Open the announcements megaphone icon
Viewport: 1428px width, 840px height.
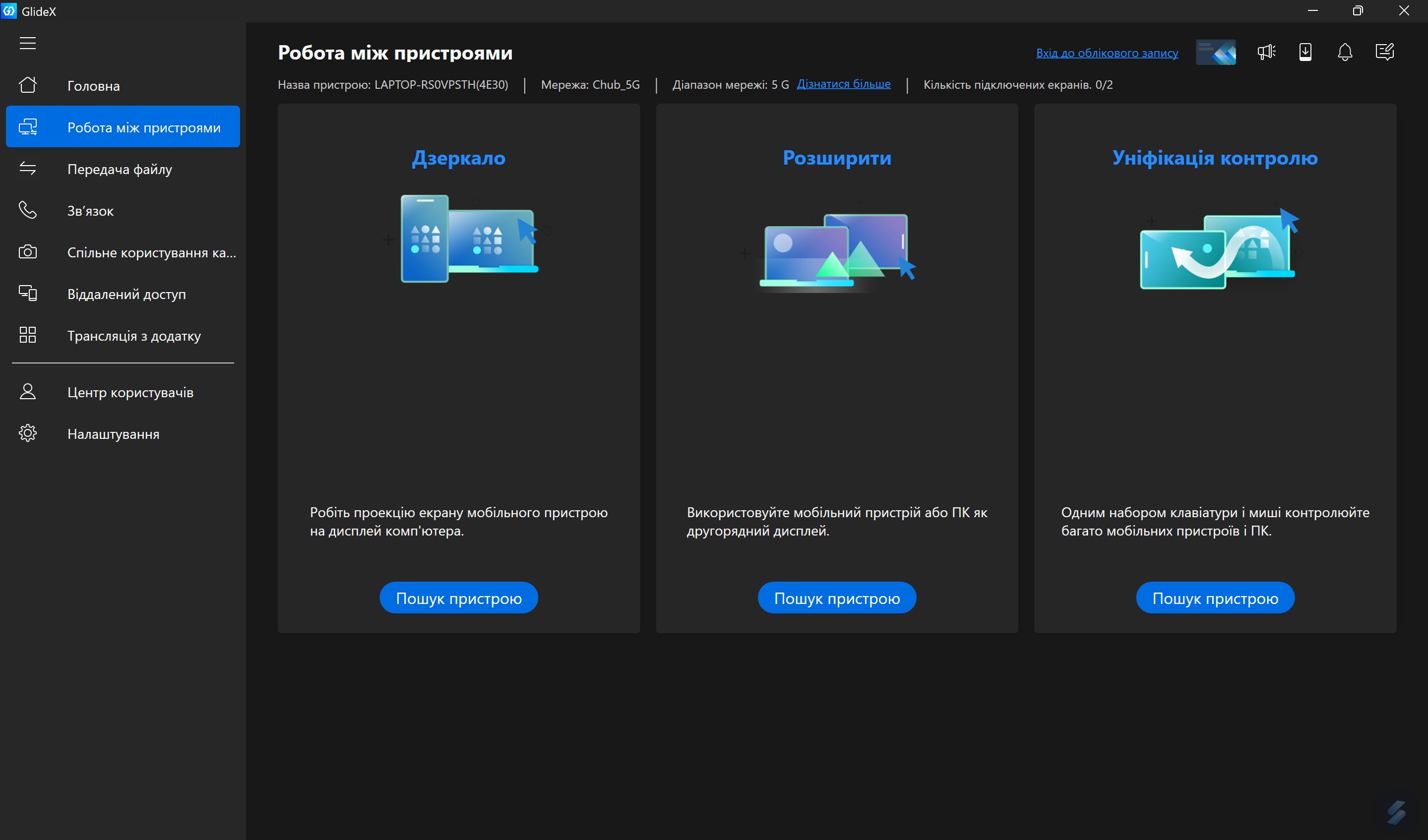pyautogui.click(x=1266, y=52)
